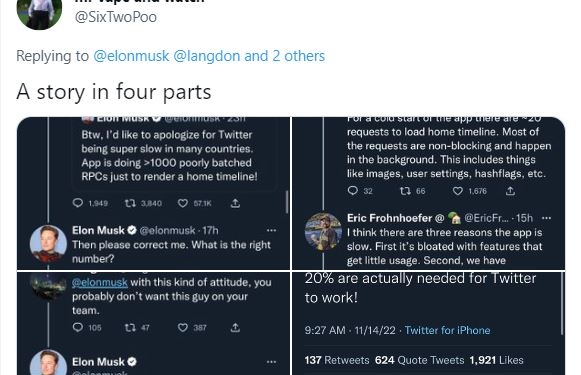Open the @elonmusk reply mention link
Screen dimensions: 581x375
[x=131, y=56]
